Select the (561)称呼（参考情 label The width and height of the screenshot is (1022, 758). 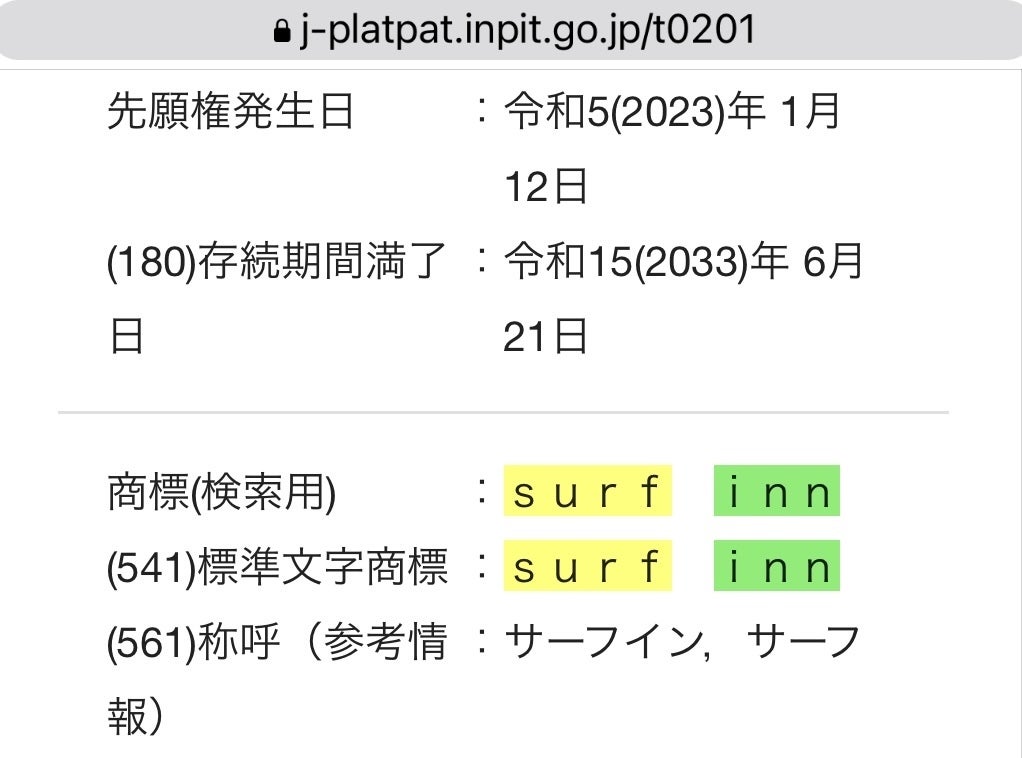pos(277,643)
